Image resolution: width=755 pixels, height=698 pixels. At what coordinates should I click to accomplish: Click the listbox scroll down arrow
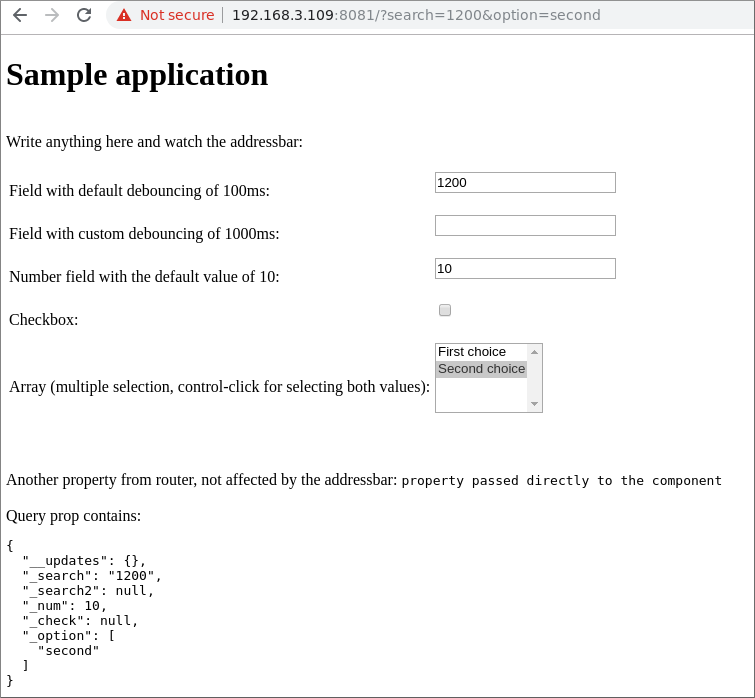(x=534, y=403)
